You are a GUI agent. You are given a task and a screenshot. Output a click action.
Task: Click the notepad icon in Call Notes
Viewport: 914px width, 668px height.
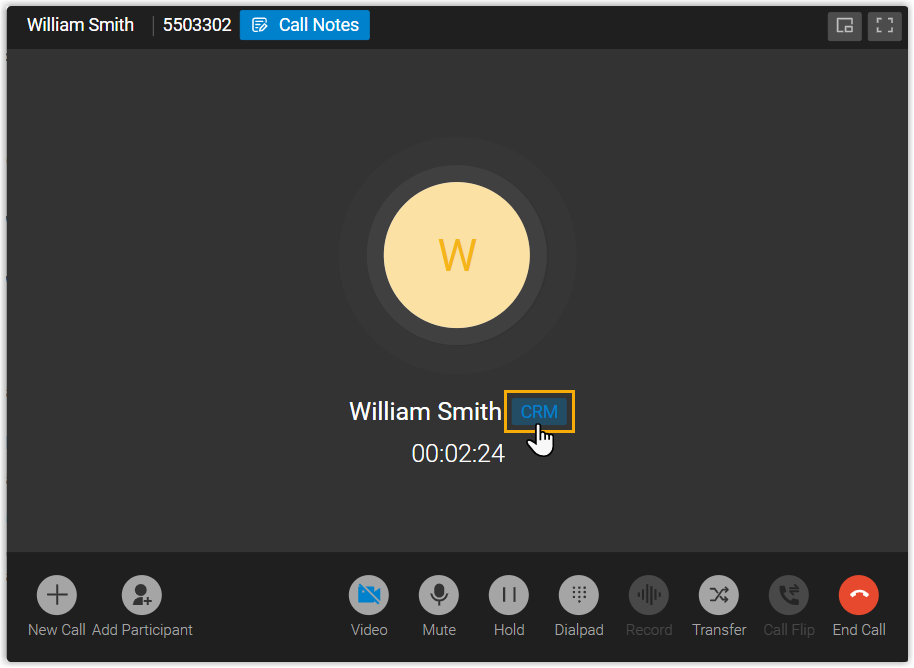(260, 25)
